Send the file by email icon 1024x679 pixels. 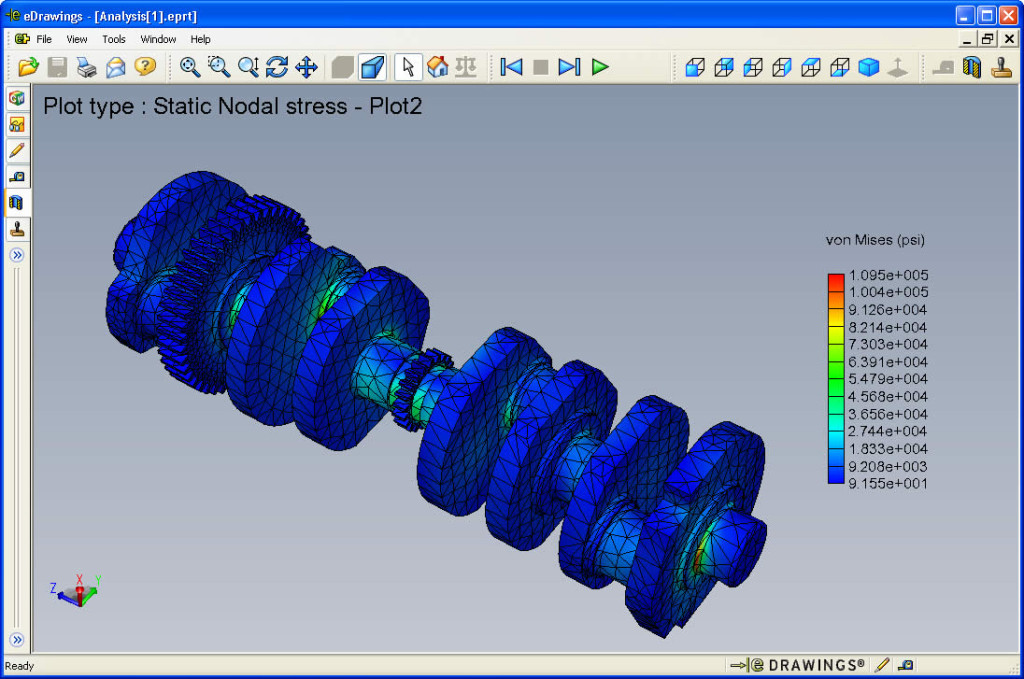(116, 67)
